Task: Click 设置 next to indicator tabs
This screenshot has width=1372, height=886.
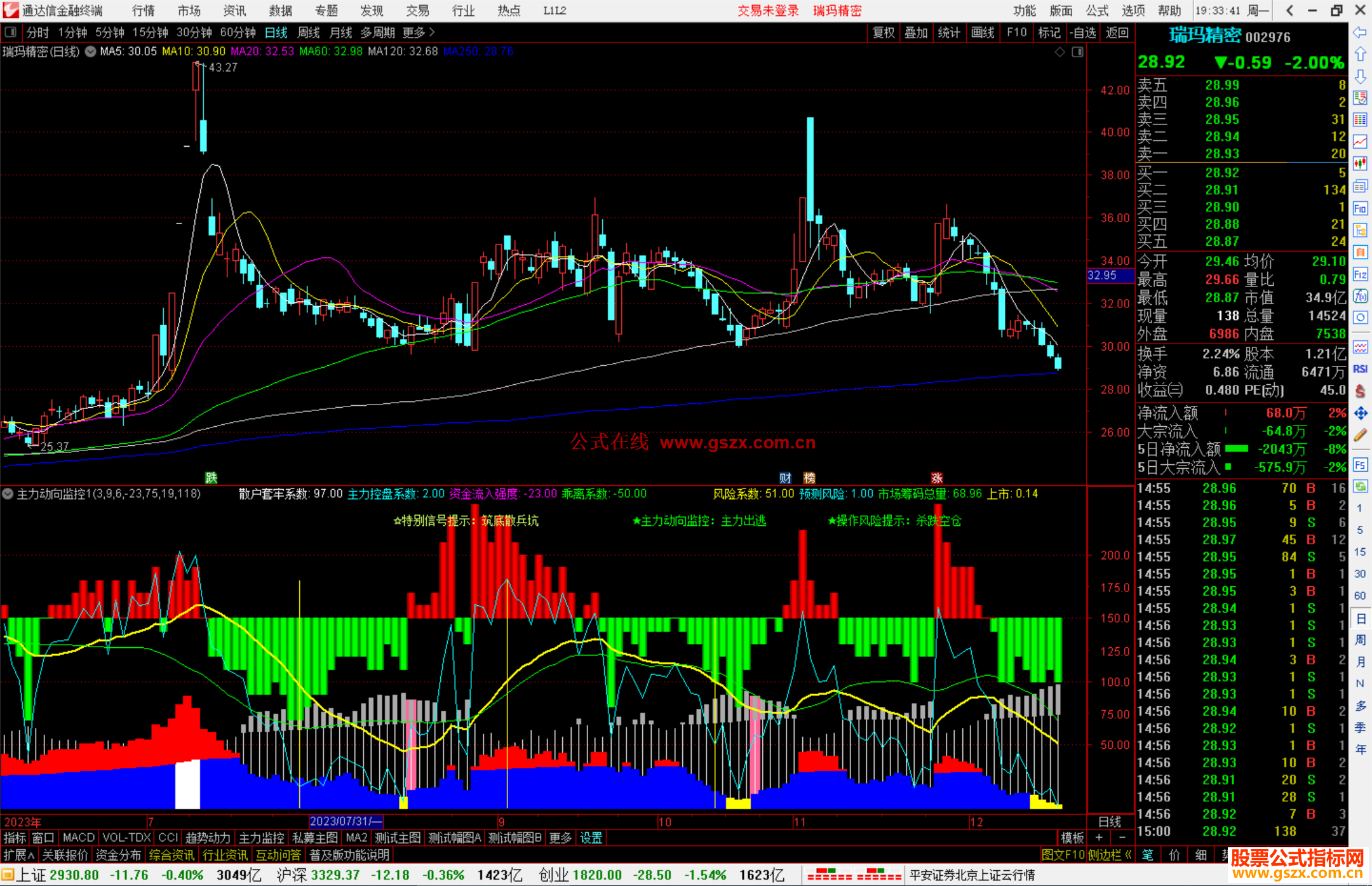Action: [591, 838]
